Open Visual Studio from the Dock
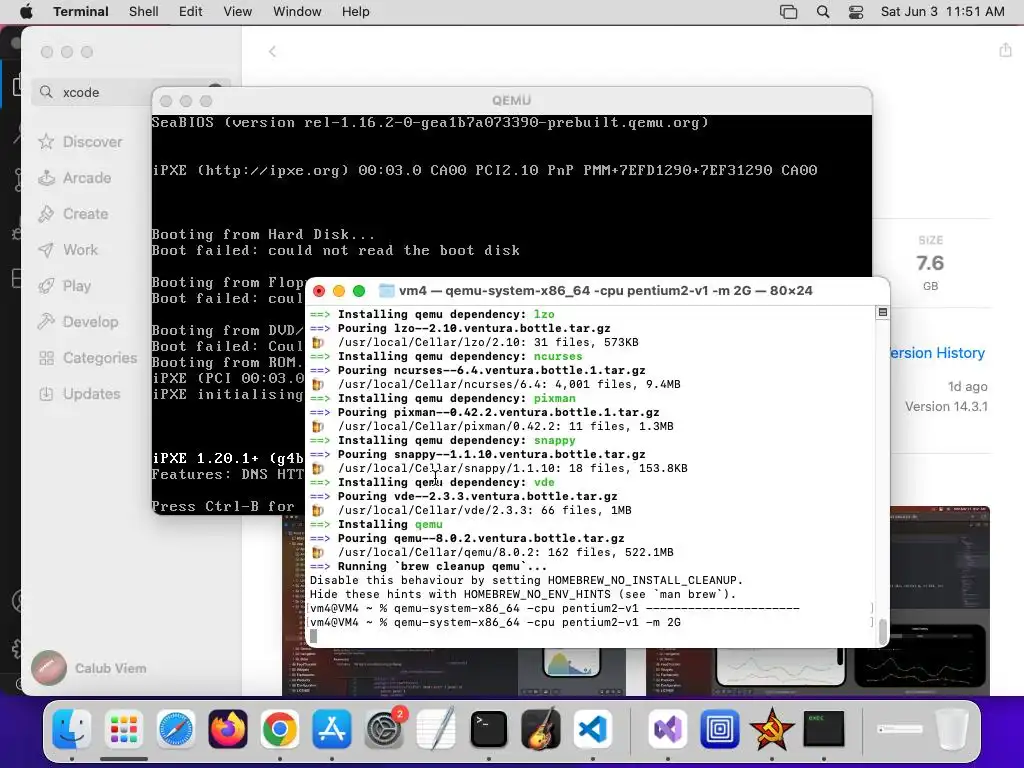Screen dimensions: 1024x768 click(x=667, y=729)
